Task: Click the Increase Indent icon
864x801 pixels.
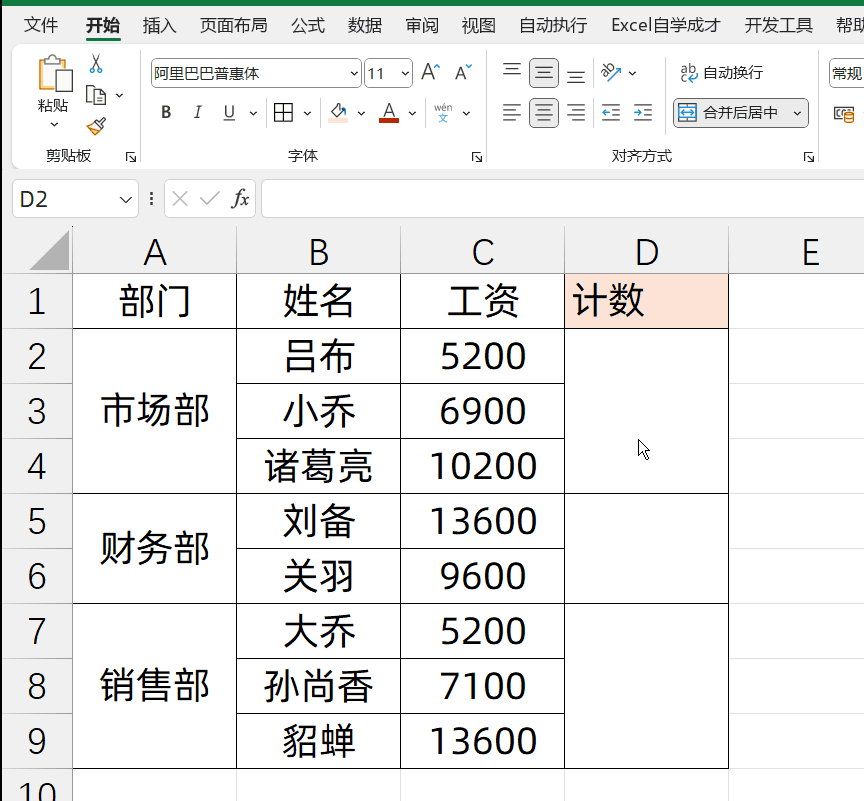Action: [x=643, y=113]
